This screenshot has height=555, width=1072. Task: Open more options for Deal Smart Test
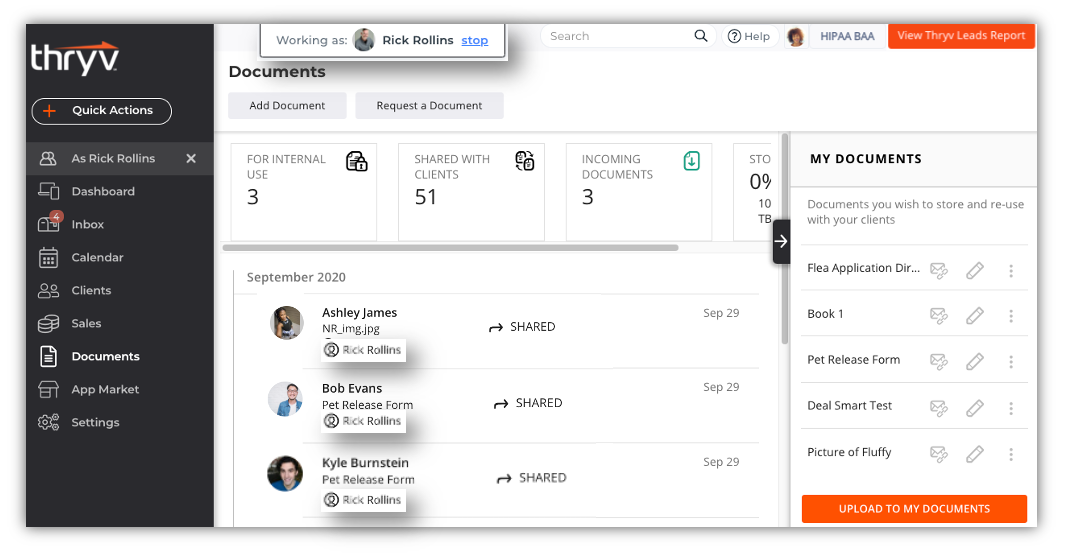tap(1011, 408)
